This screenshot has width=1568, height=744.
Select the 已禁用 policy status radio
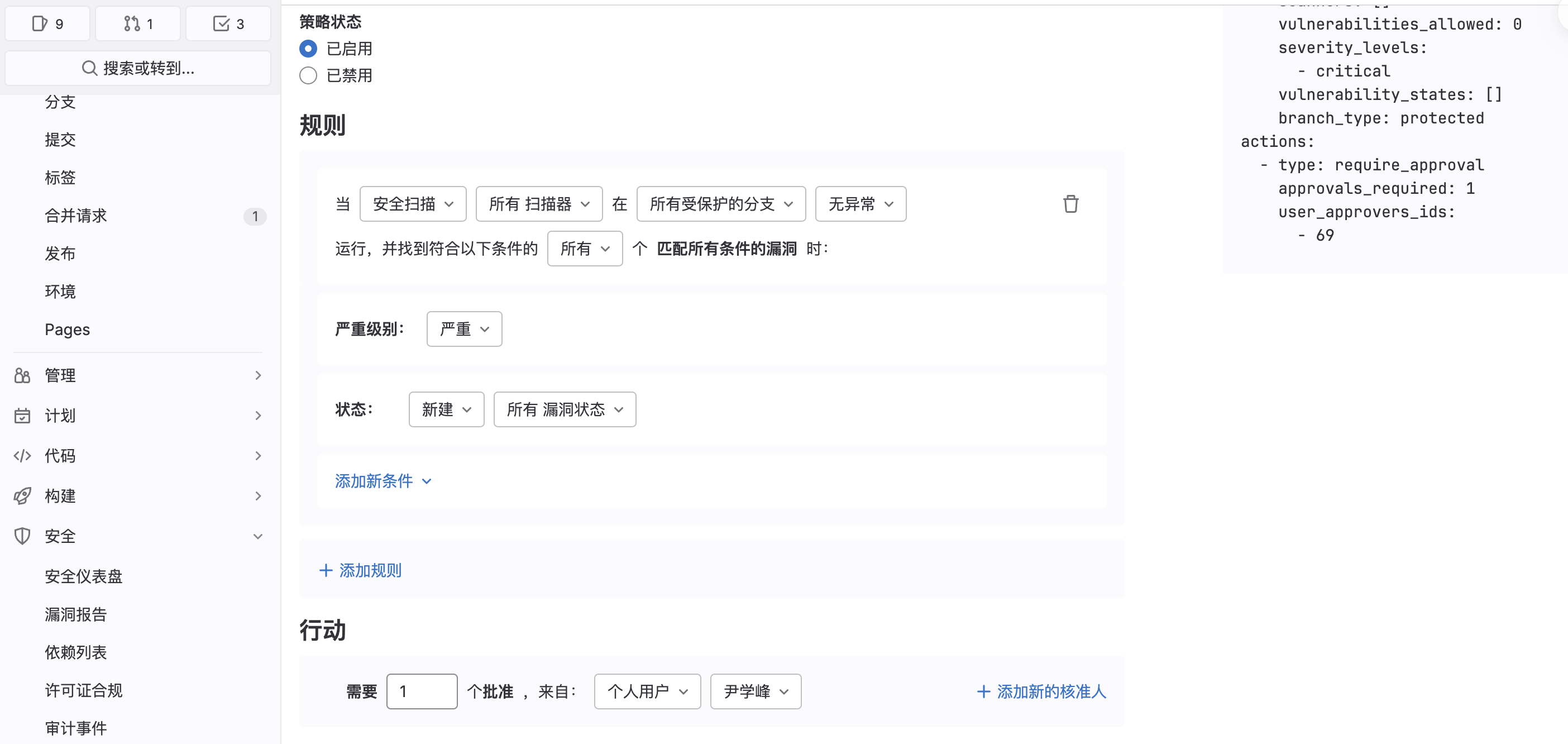click(308, 75)
